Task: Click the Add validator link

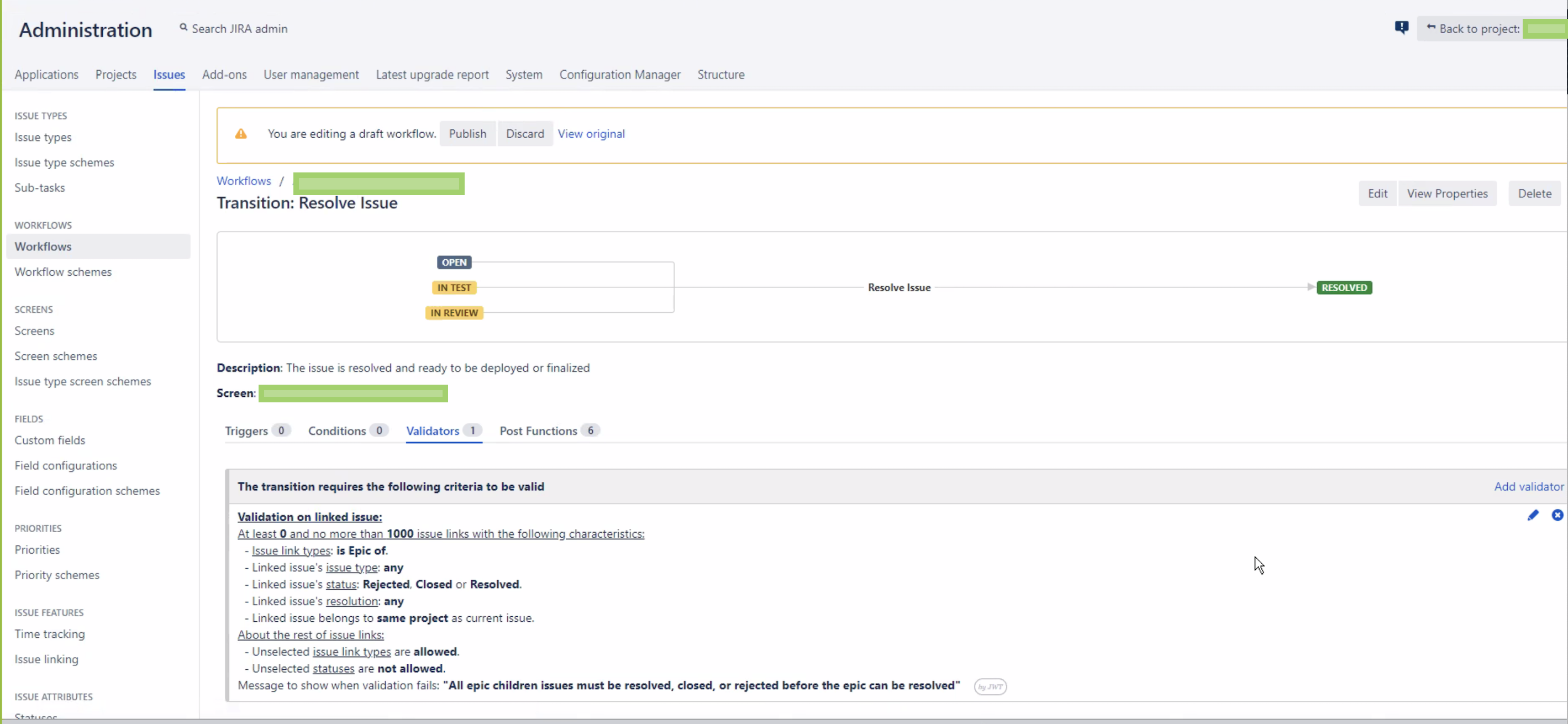Action: tap(1528, 486)
